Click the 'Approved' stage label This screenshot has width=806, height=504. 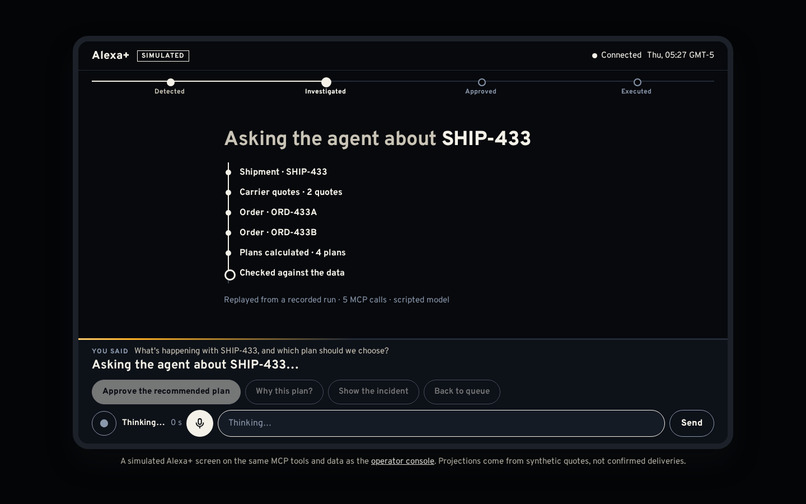(x=481, y=92)
